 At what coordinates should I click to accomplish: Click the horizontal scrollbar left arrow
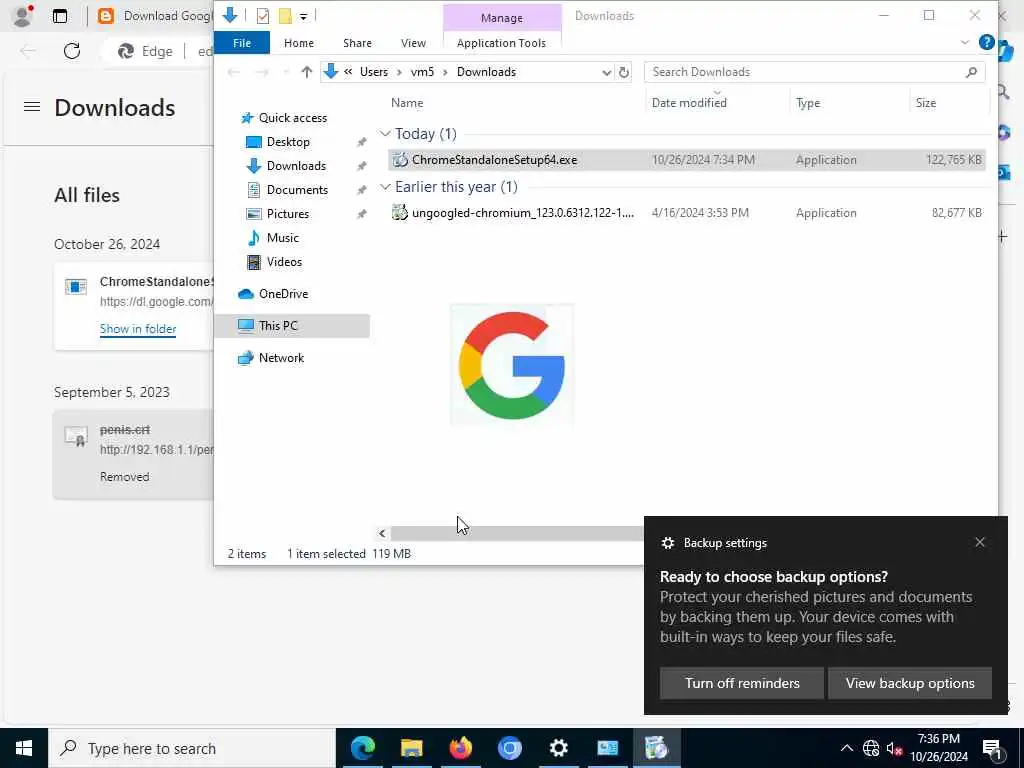(x=382, y=534)
